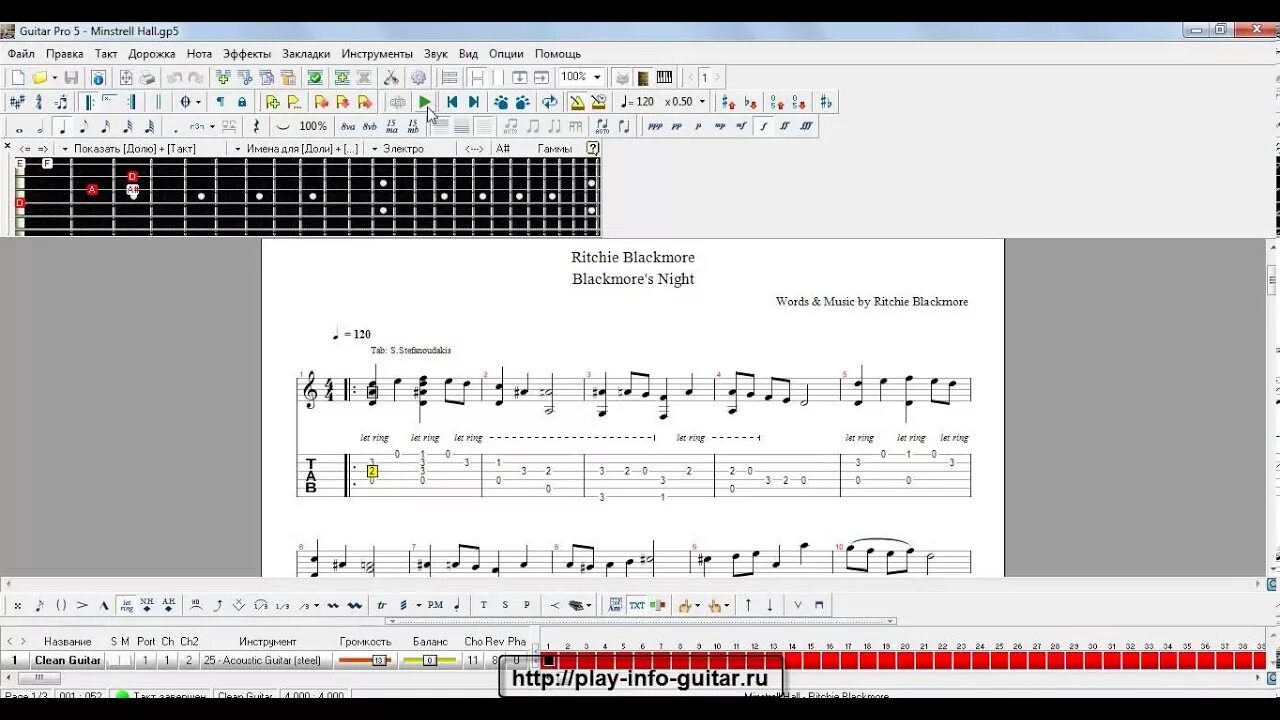Insert text with the TXT icon

(x=637, y=605)
